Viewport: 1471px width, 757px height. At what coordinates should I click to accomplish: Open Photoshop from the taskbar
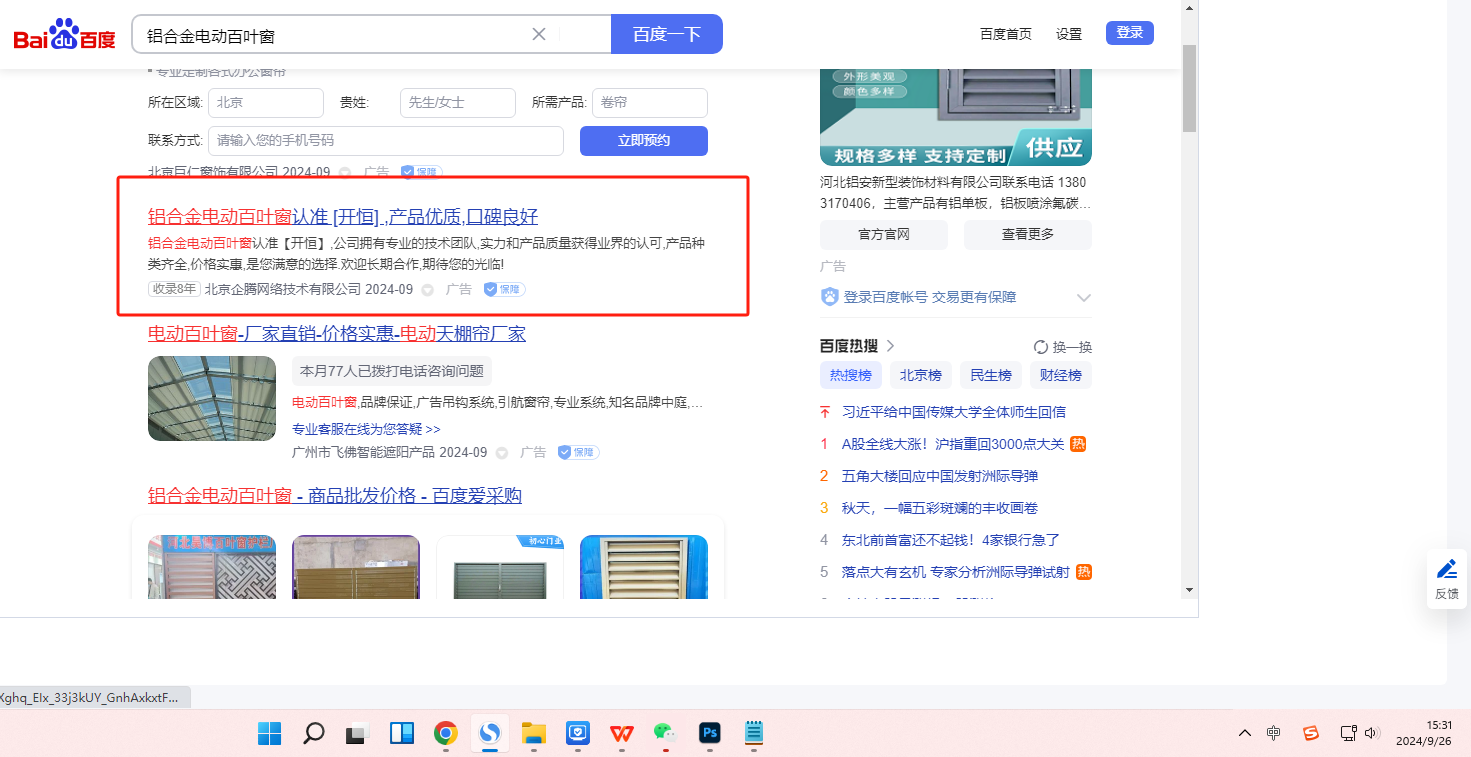tap(710, 734)
